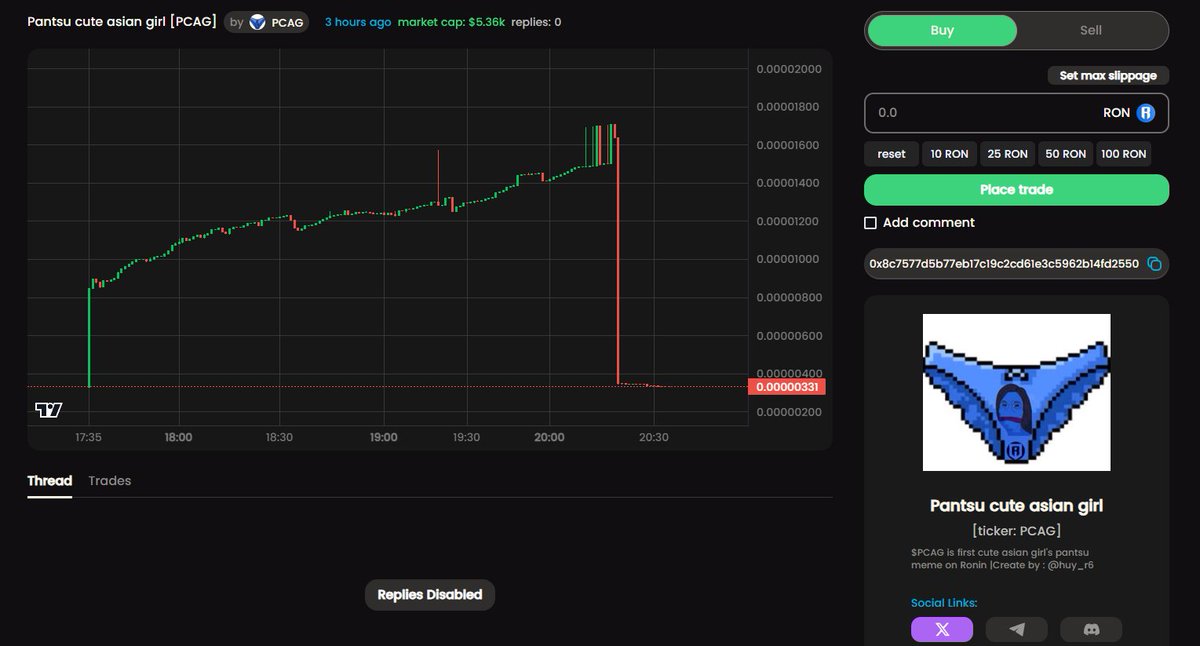Add 25 RON to the amount
The height and width of the screenshot is (646, 1200).
click(x=1006, y=153)
